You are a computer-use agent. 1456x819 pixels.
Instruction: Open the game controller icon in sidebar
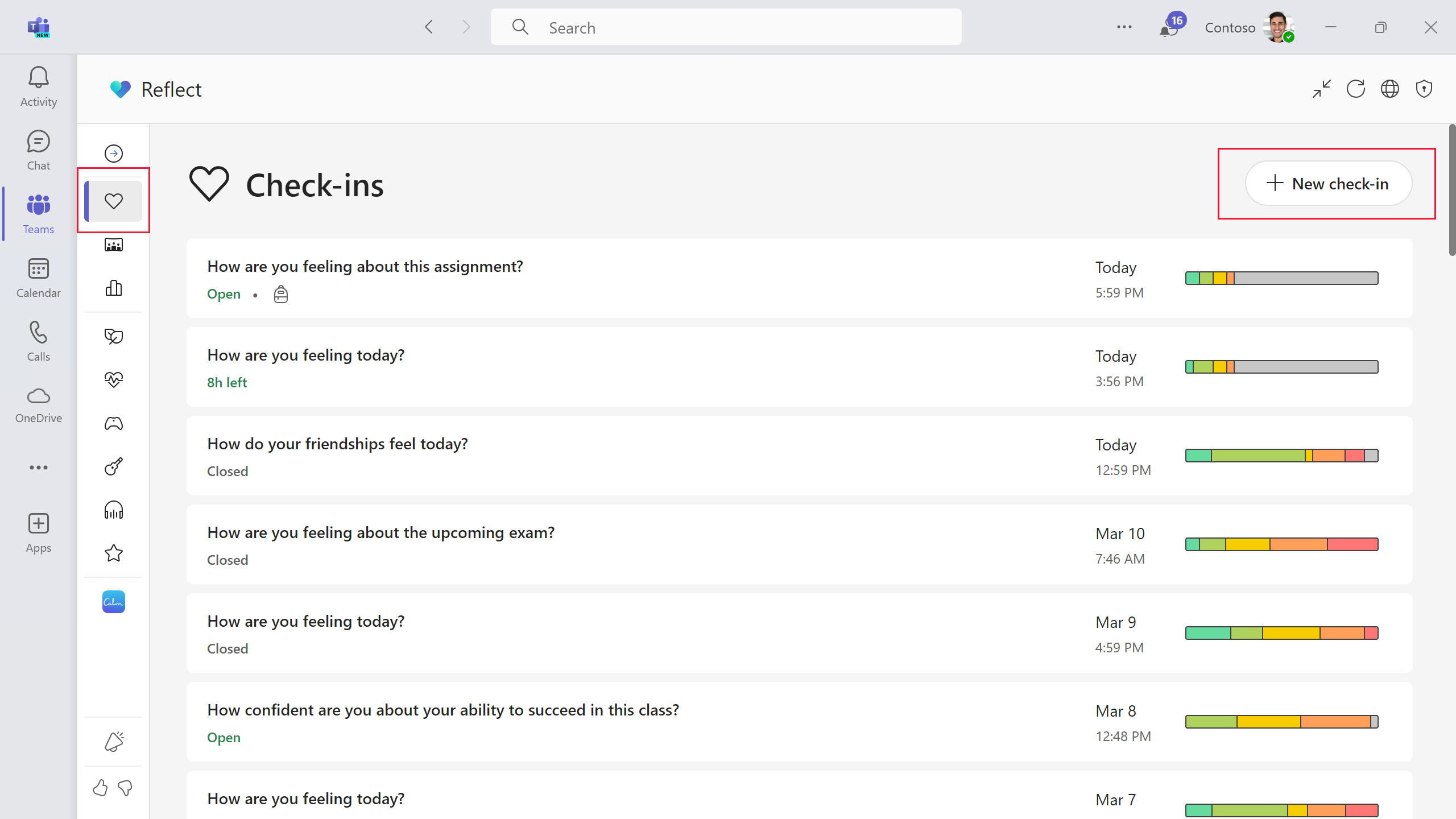click(114, 423)
